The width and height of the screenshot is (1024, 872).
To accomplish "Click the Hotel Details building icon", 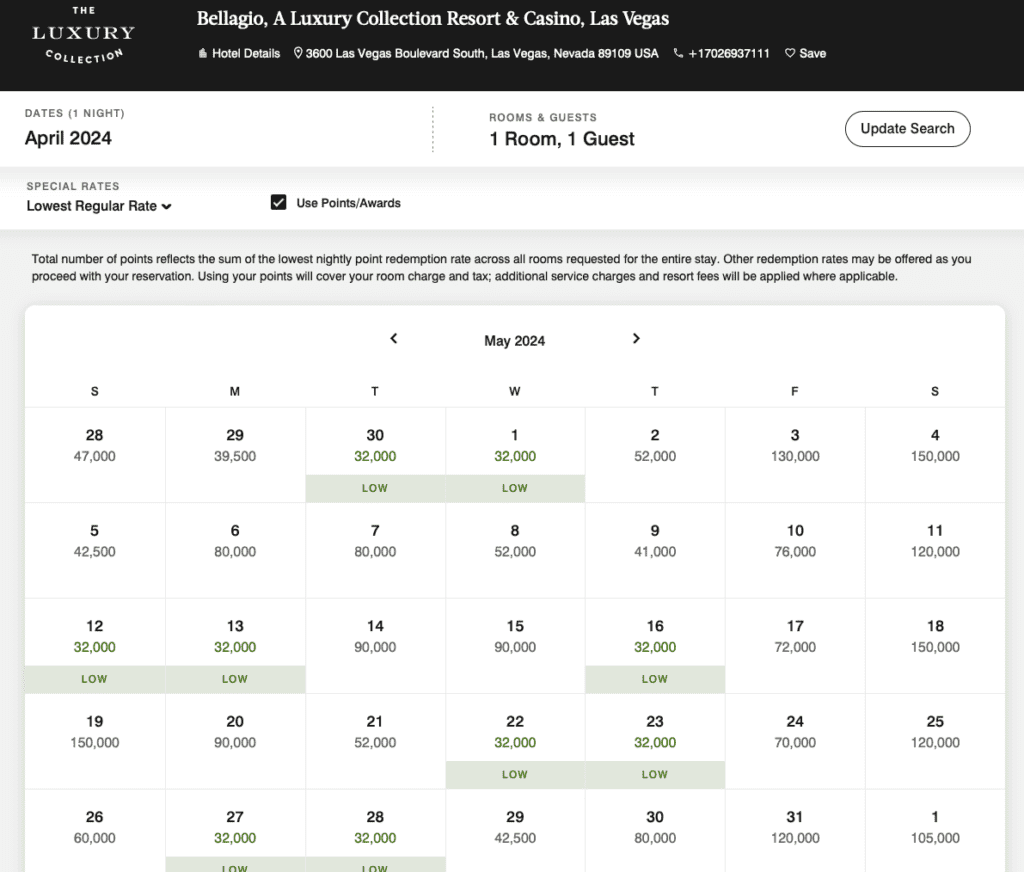I will tap(203, 54).
